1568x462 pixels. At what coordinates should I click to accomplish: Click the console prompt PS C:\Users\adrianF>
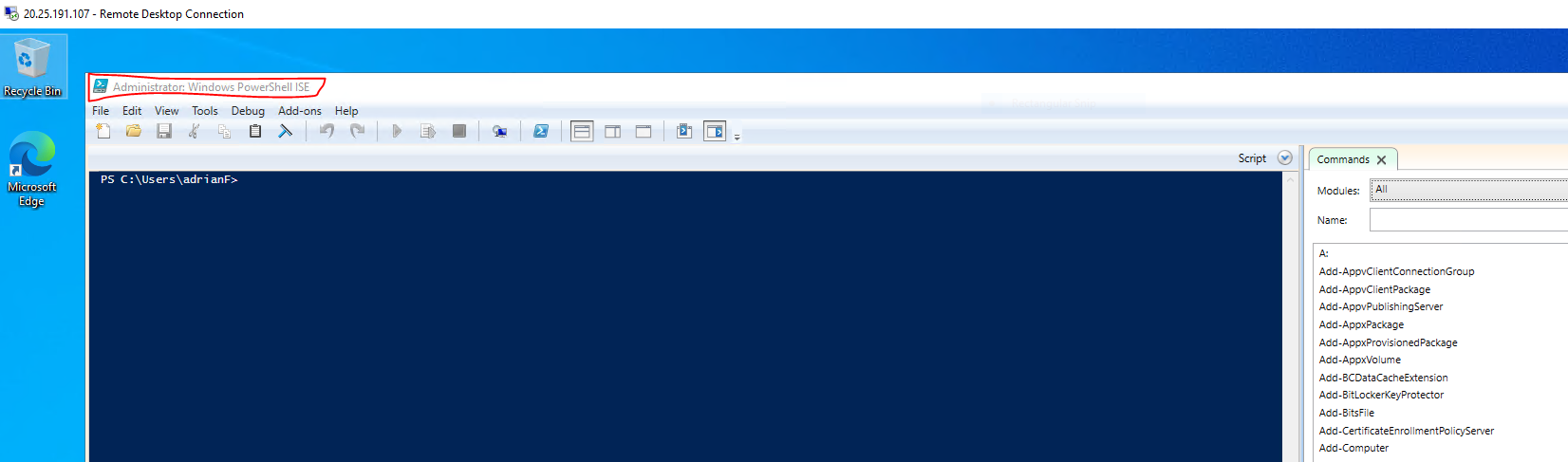[x=169, y=179]
